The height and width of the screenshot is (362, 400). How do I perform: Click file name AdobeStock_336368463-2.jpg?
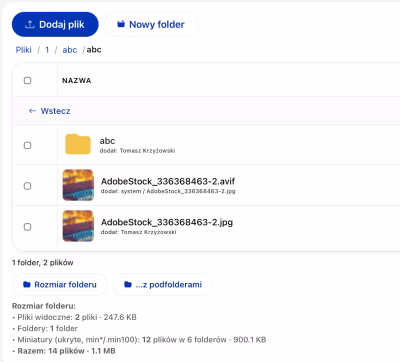[x=167, y=222]
